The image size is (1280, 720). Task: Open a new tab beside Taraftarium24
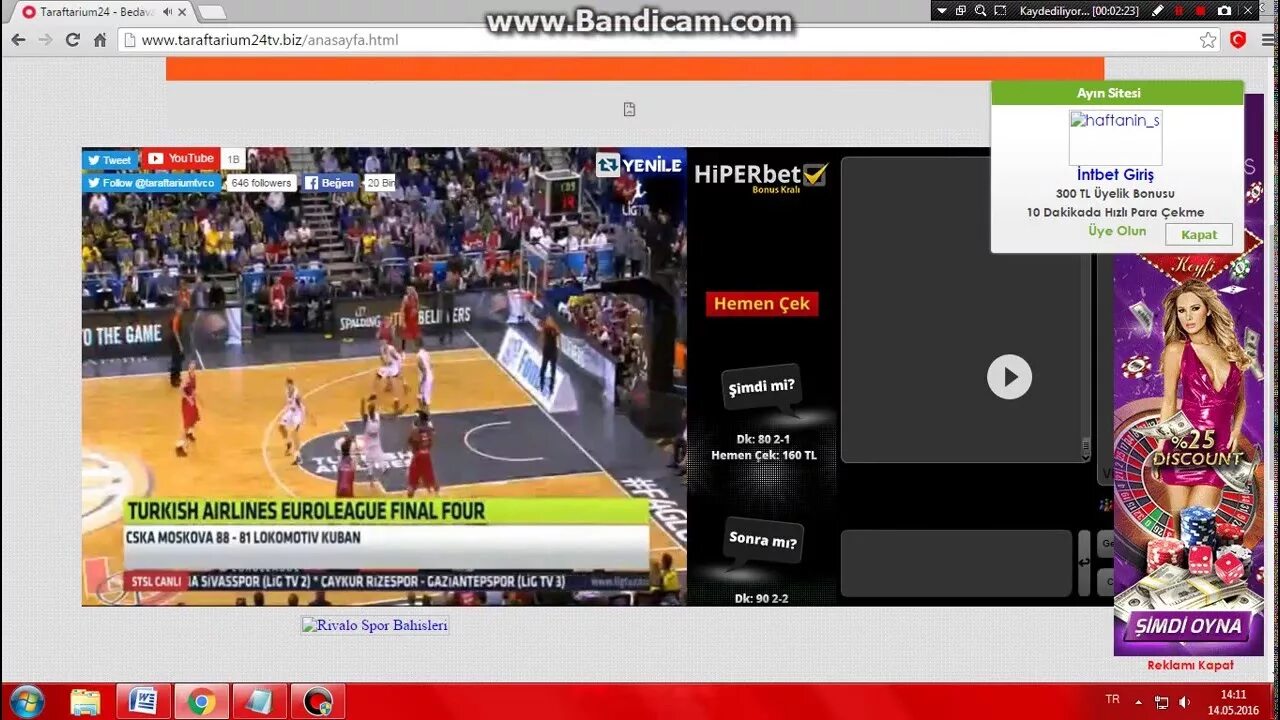pyautogui.click(x=211, y=12)
